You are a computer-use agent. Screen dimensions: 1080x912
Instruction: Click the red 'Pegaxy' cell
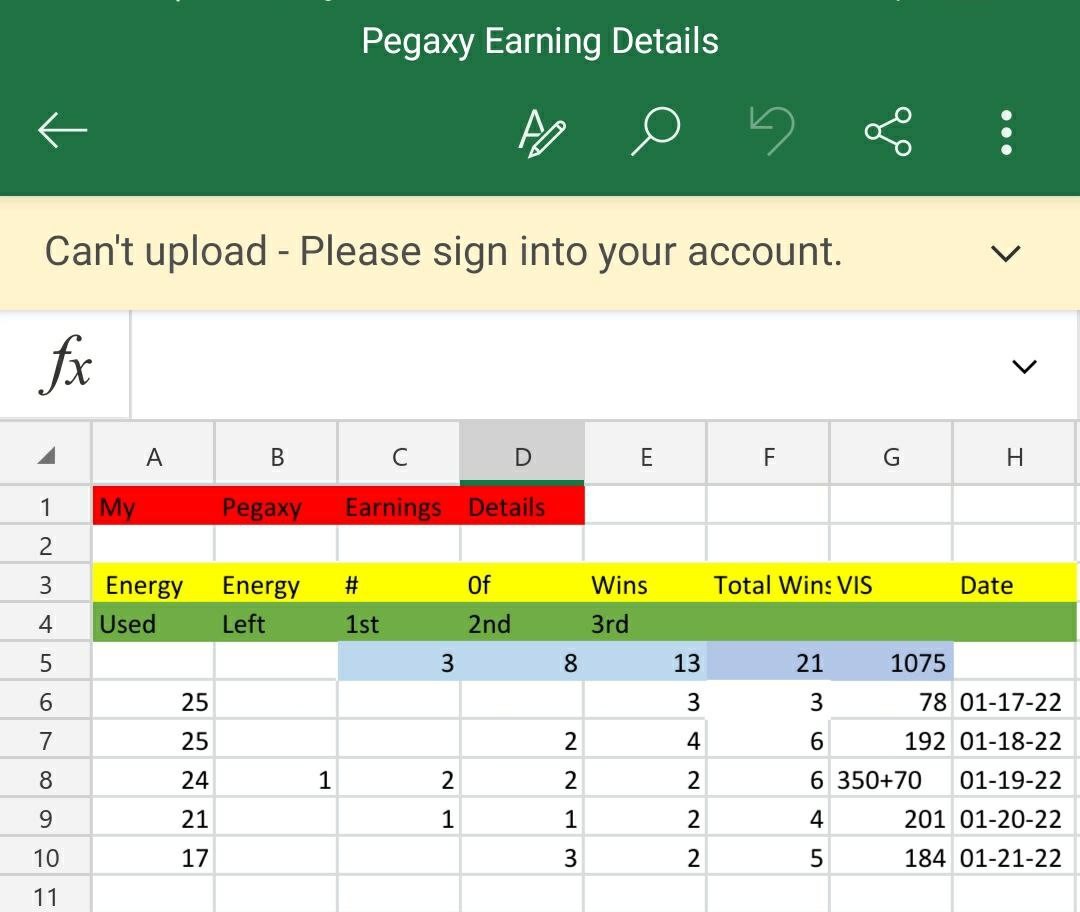277,506
